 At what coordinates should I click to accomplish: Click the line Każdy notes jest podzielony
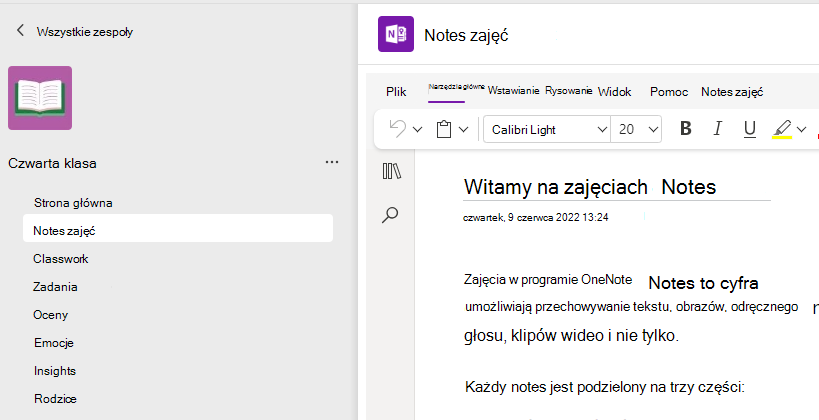click(x=604, y=388)
